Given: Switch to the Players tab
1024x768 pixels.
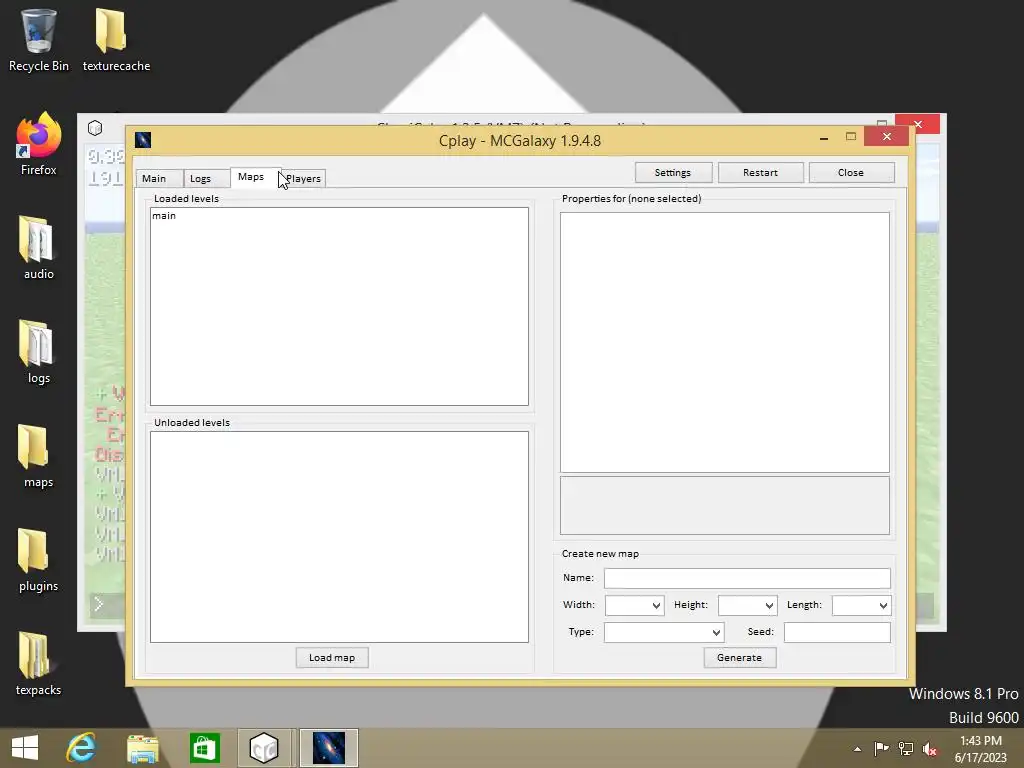Looking at the screenshot, I should pyautogui.click(x=304, y=178).
